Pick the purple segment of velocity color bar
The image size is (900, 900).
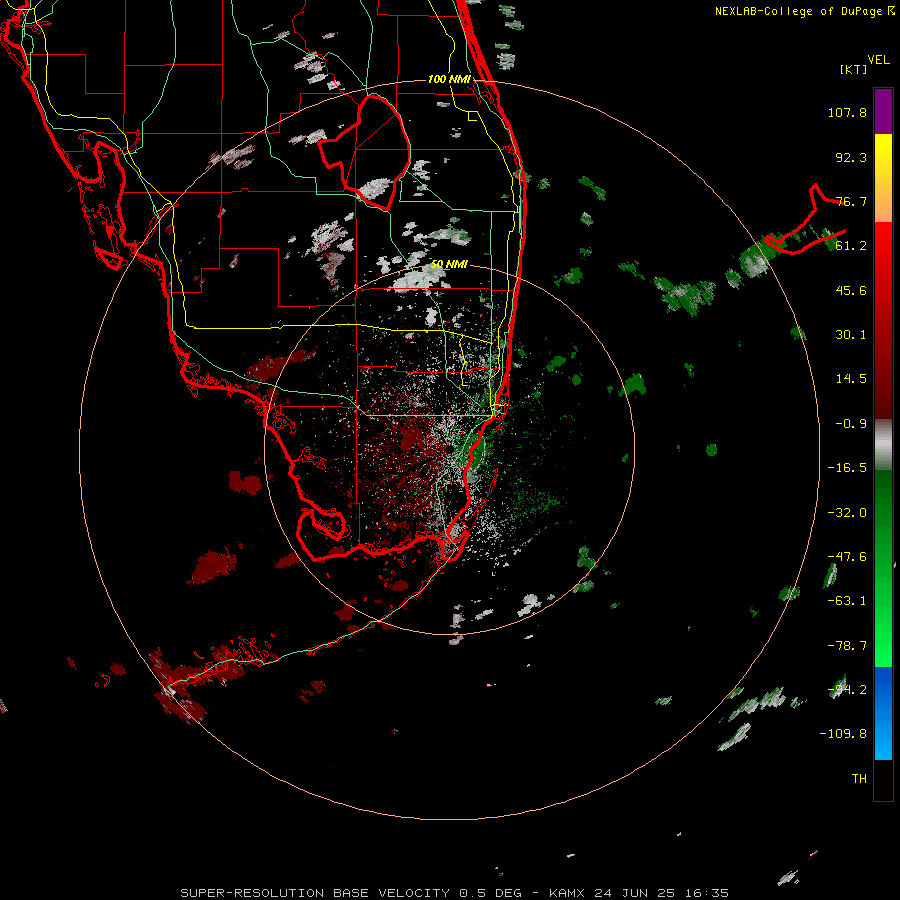(x=883, y=111)
